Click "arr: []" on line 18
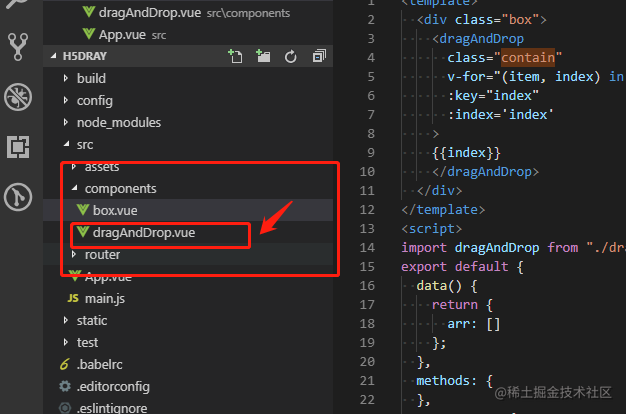The height and width of the screenshot is (414, 626). click(x=473, y=324)
